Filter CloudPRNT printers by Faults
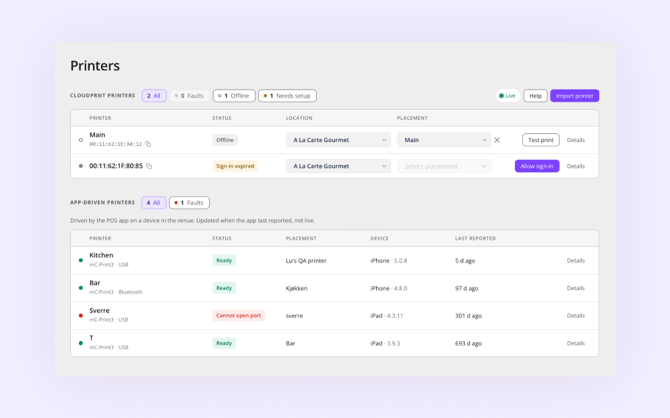This screenshot has width=670, height=418. coord(189,96)
